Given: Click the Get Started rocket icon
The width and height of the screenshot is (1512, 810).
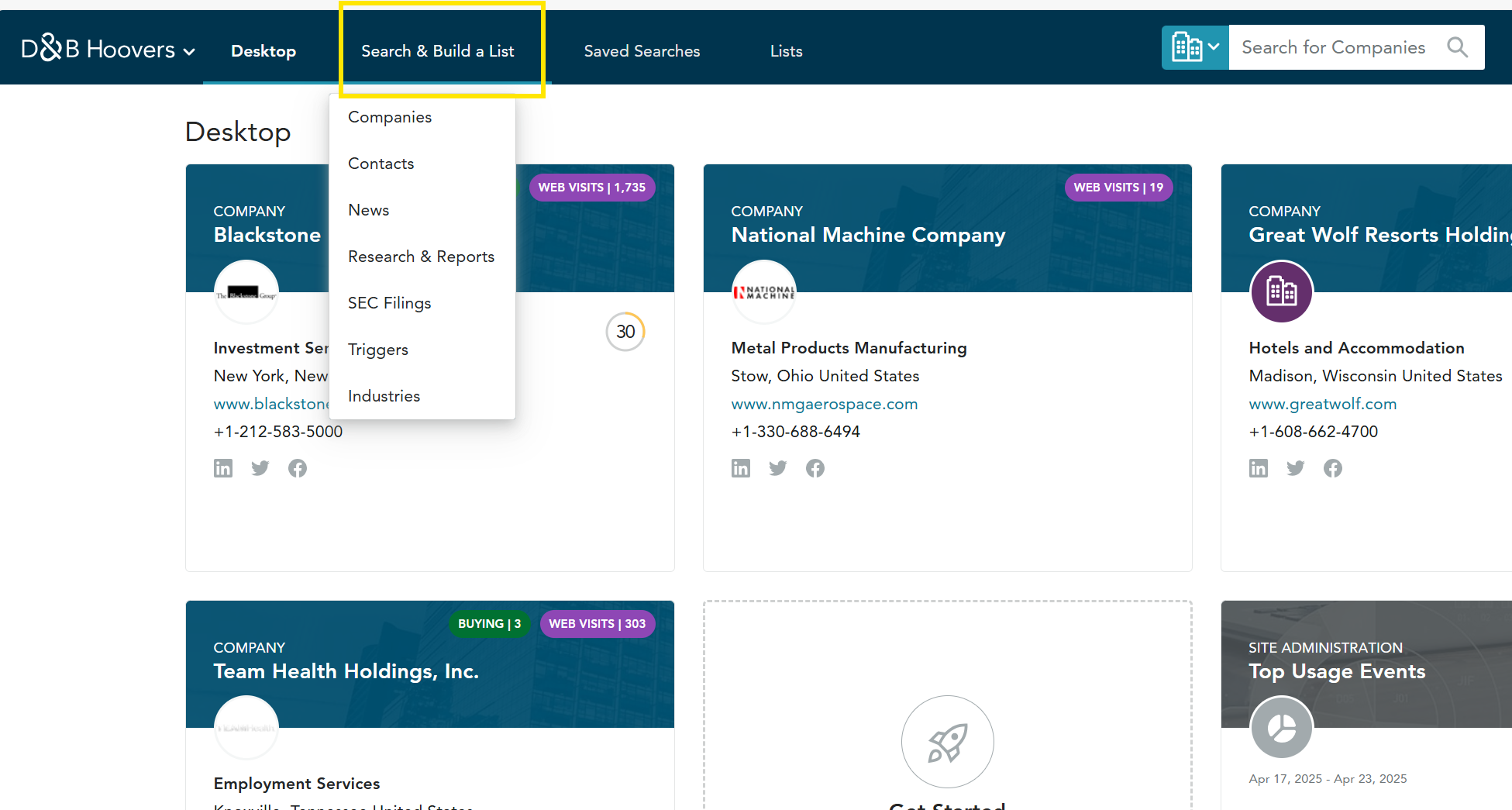Looking at the screenshot, I should tap(948, 742).
